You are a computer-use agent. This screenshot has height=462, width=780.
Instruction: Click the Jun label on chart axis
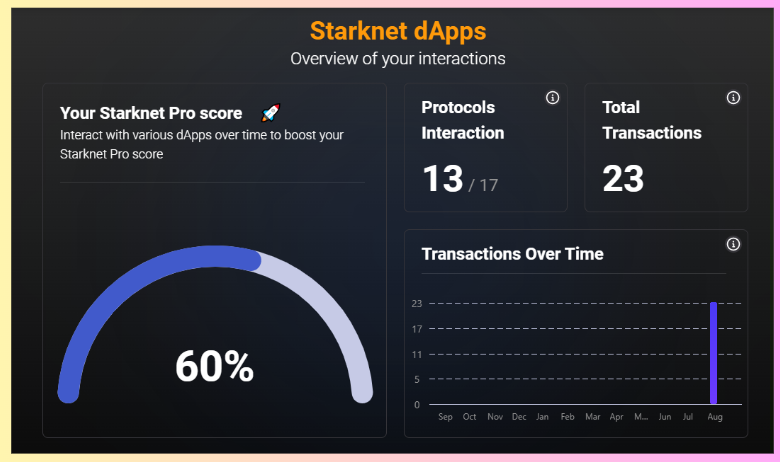tap(665, 417)
